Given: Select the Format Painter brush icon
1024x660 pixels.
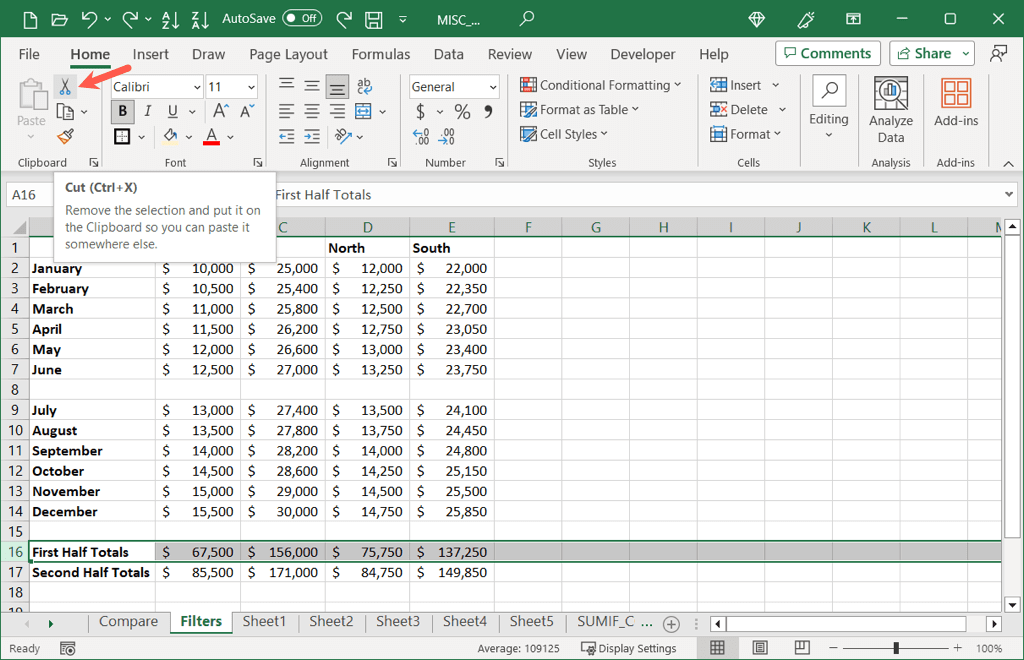Looking at the screenshot, I should point(65,135).
